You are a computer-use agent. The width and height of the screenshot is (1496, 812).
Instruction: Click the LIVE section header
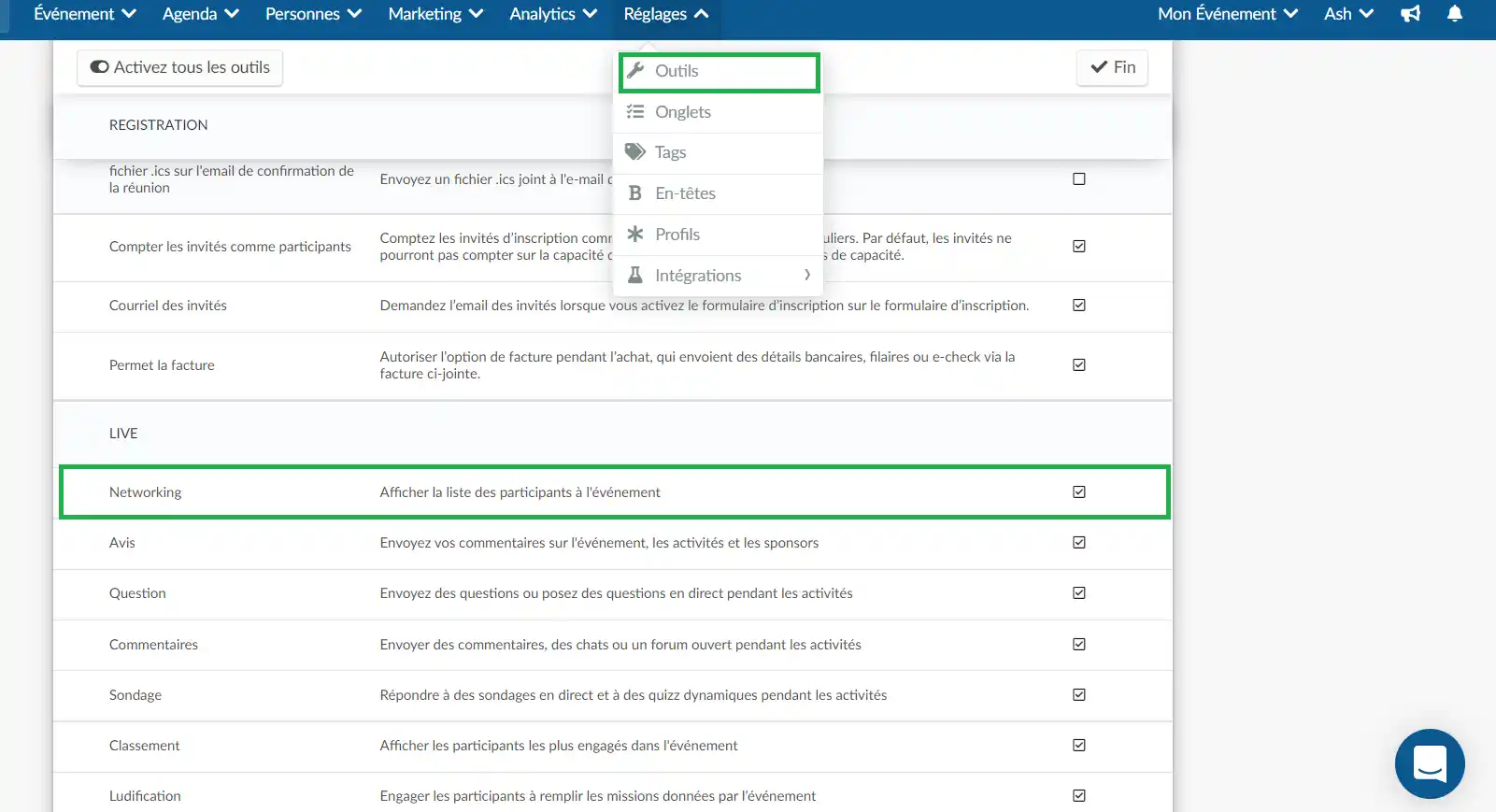coord(123,434)
